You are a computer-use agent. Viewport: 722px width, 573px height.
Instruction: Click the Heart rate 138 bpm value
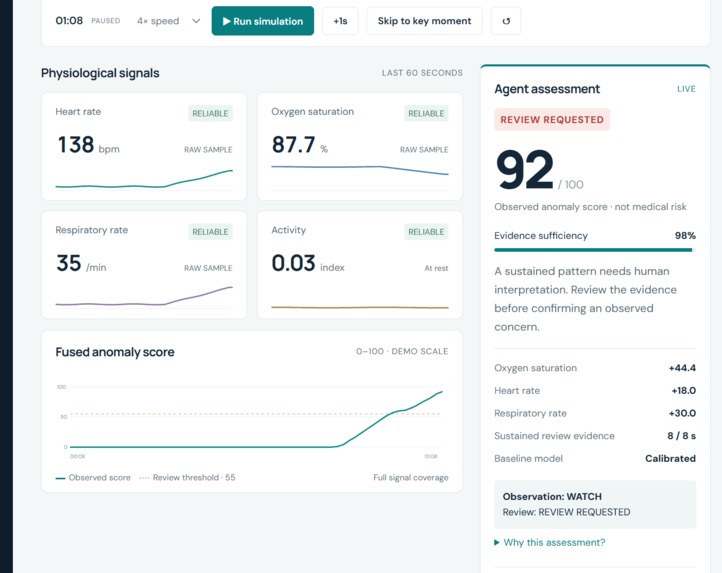pos(88,145)
